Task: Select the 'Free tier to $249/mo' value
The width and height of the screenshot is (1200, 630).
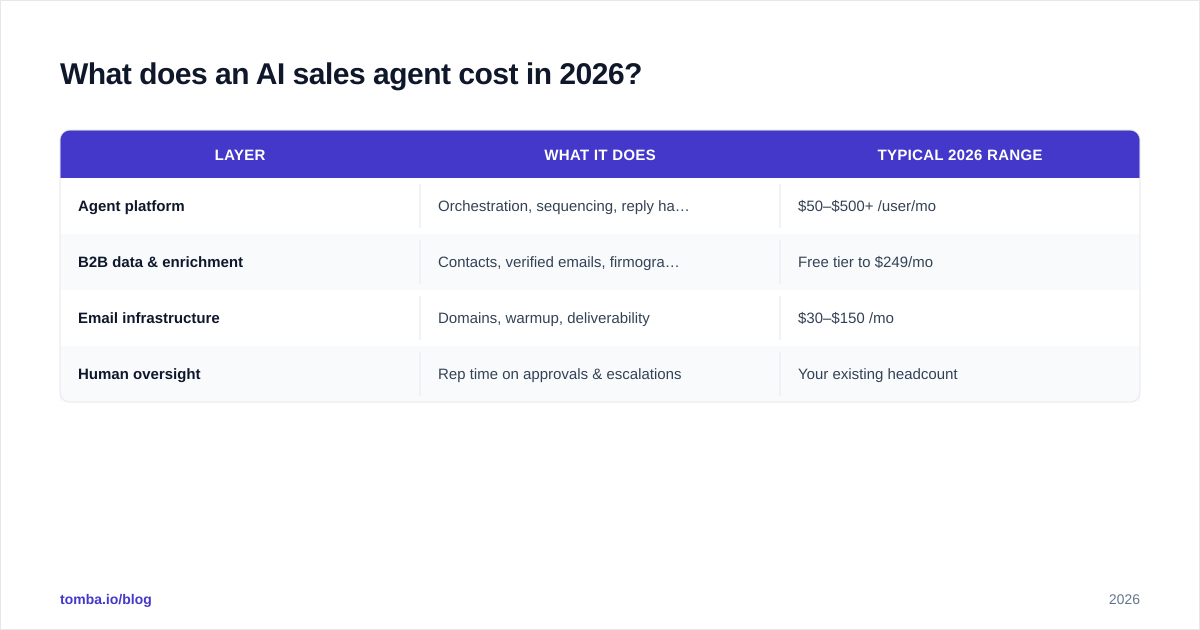Action: (x=865, y=262)
